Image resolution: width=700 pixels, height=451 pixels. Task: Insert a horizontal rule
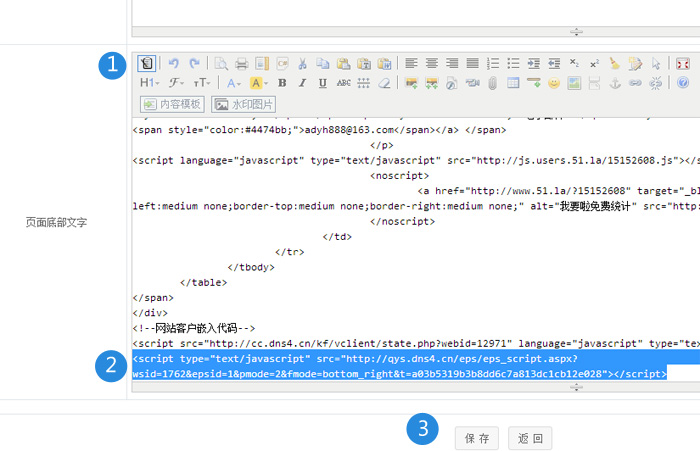tap(533, 83)
